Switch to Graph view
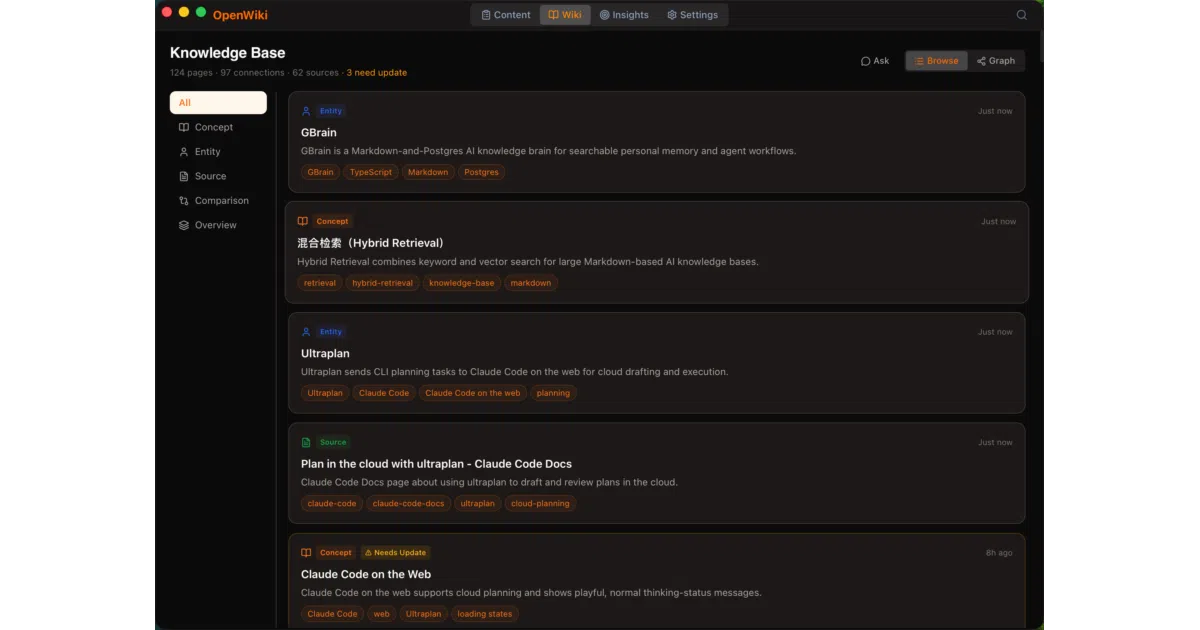 996,61
